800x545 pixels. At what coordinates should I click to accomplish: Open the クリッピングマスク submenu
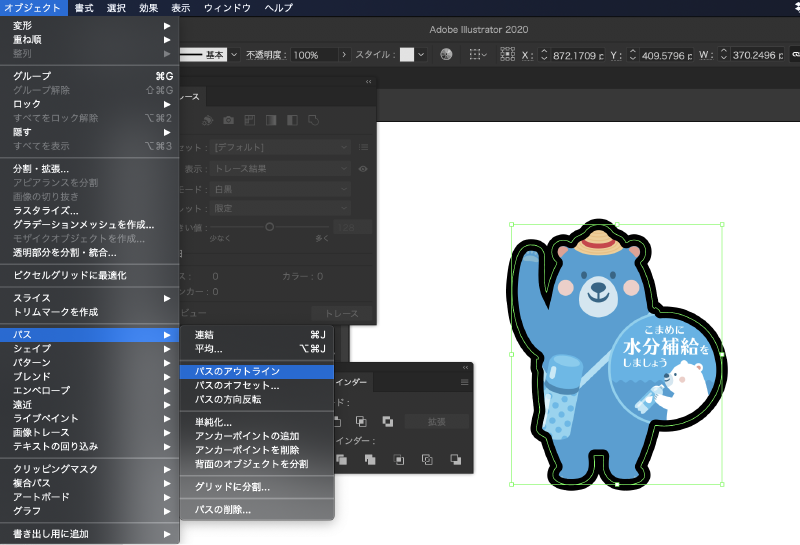point(90,469)
